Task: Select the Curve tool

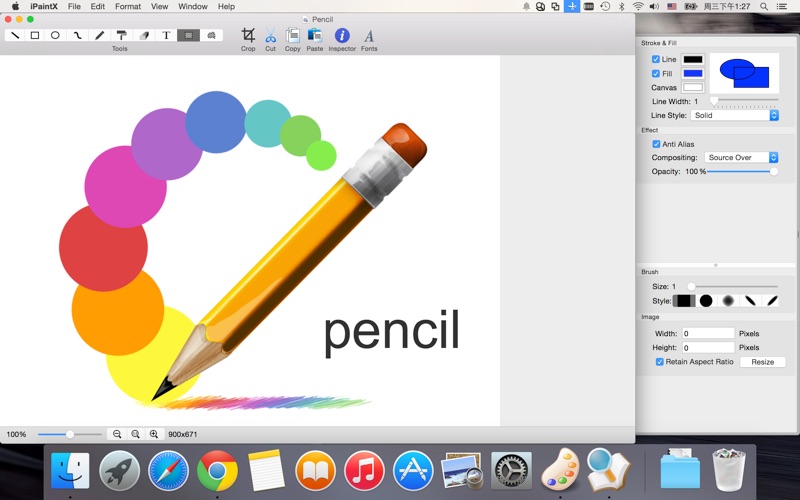Action: (x=78, y=35)
